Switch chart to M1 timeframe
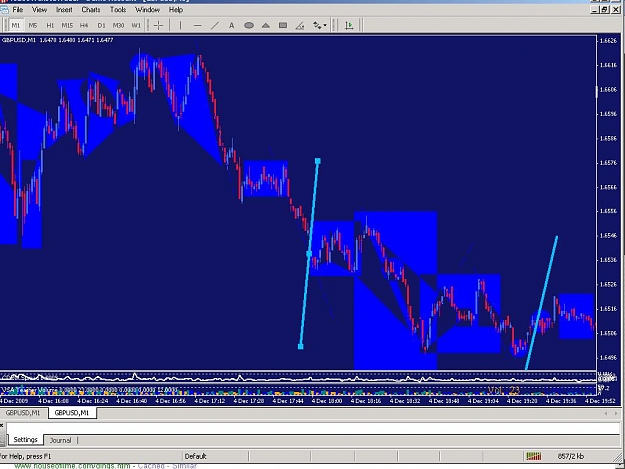Screen dimensions: 625x469 coord(16,26)
